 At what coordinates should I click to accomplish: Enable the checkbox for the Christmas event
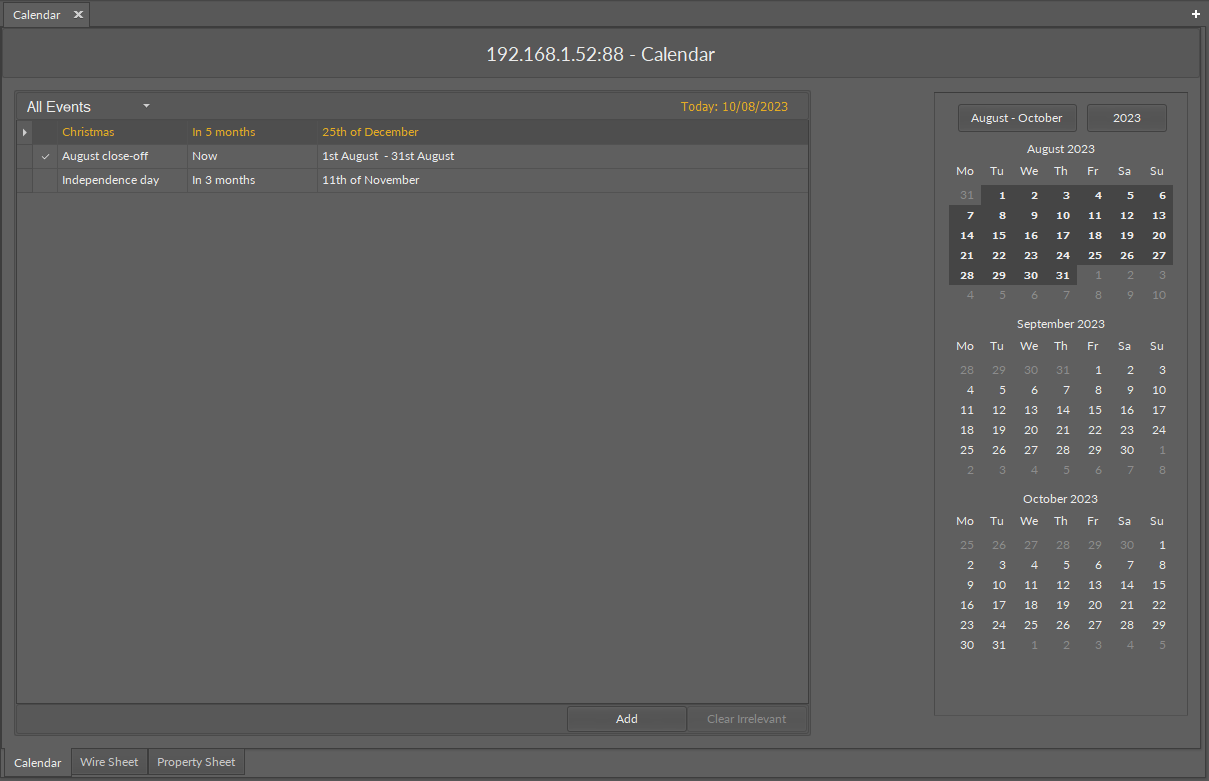[x=45, y=132]
